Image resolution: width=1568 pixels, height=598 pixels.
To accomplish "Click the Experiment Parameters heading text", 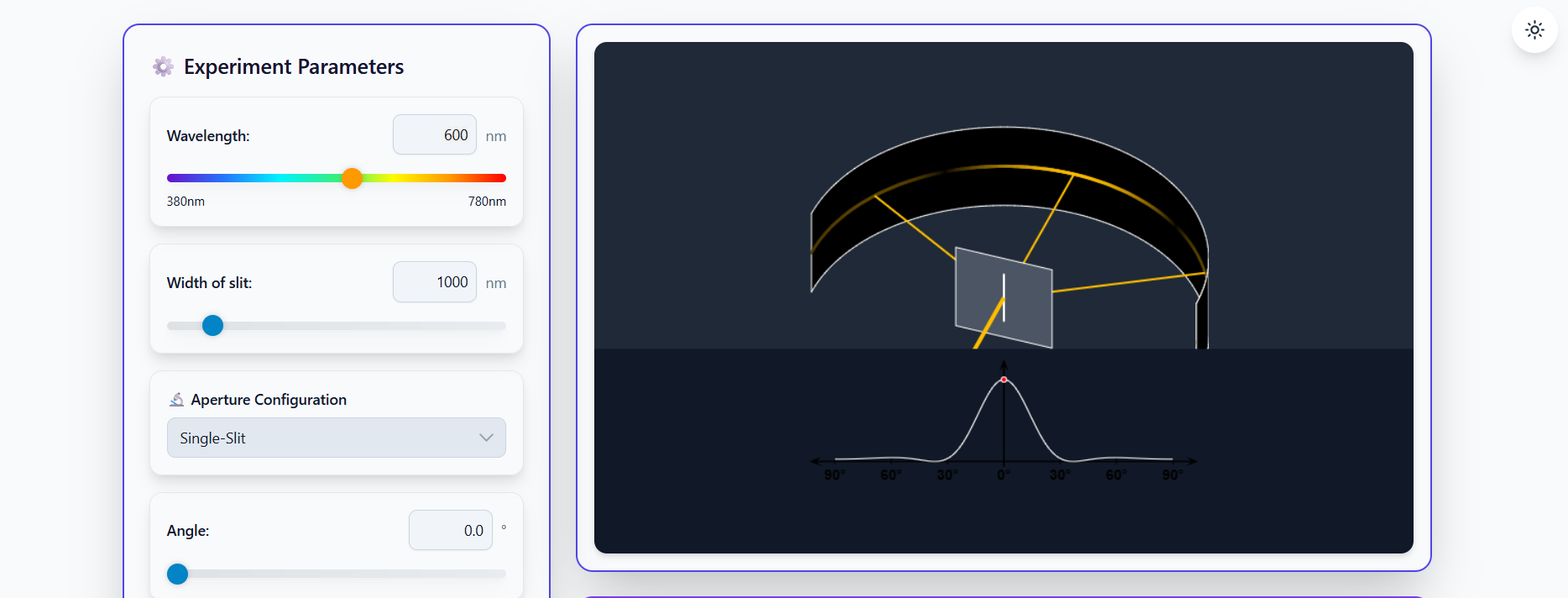I will pos(294,66).
